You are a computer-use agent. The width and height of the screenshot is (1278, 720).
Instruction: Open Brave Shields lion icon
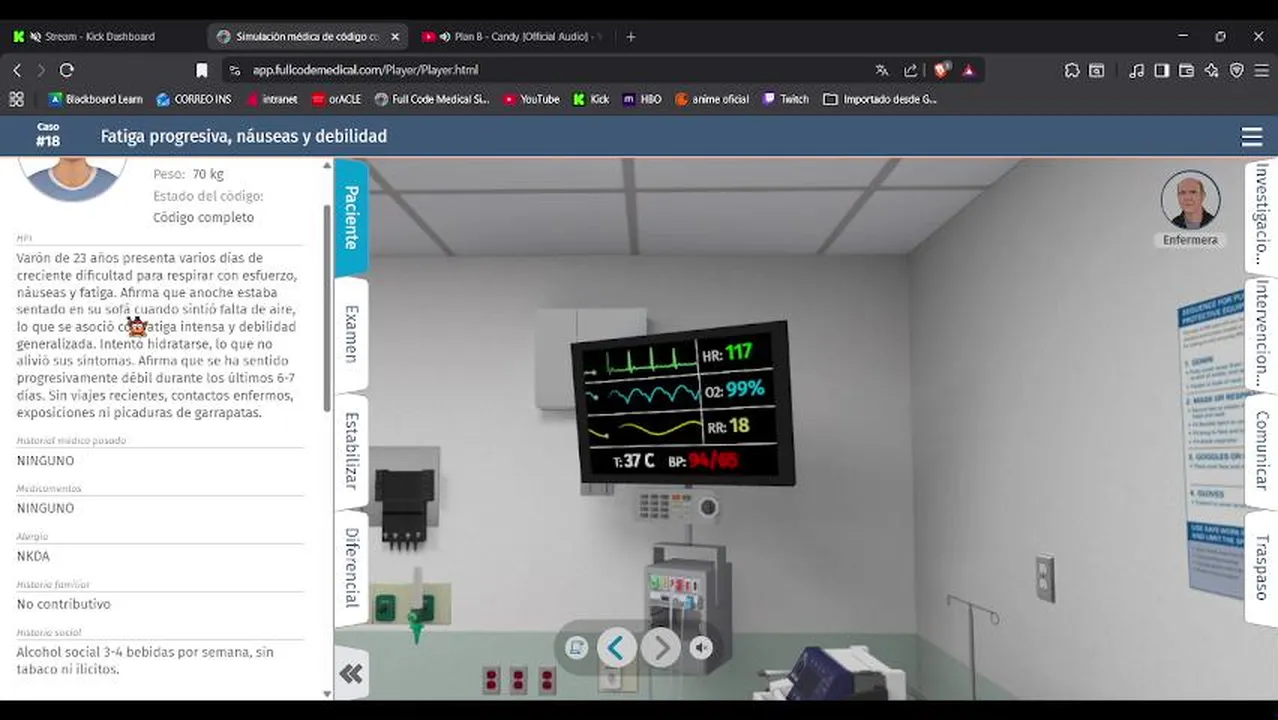942,70
